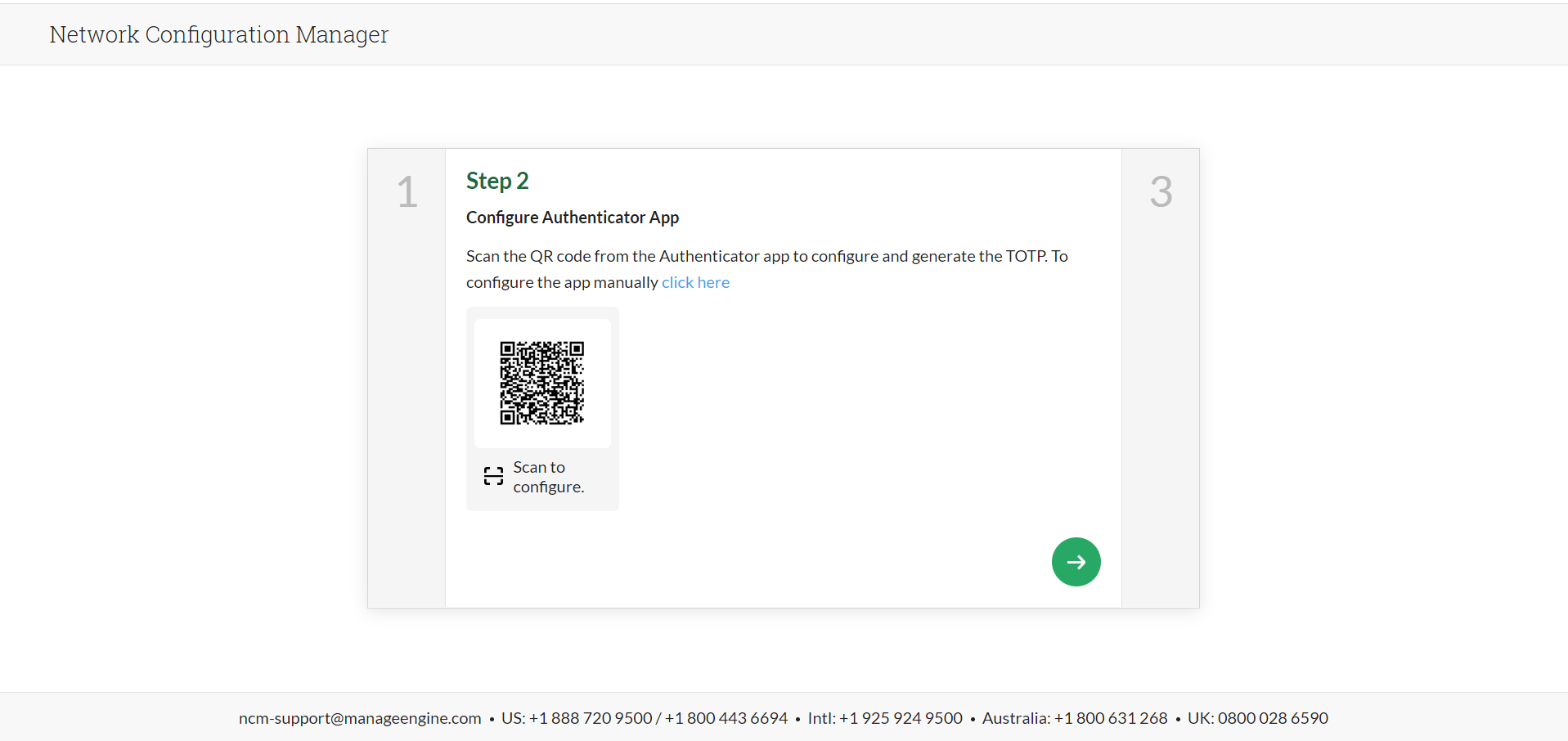The image size is (1568, 741).
Task: Click the 'Scan to configure.' label
Action: [x=549, y=477]
